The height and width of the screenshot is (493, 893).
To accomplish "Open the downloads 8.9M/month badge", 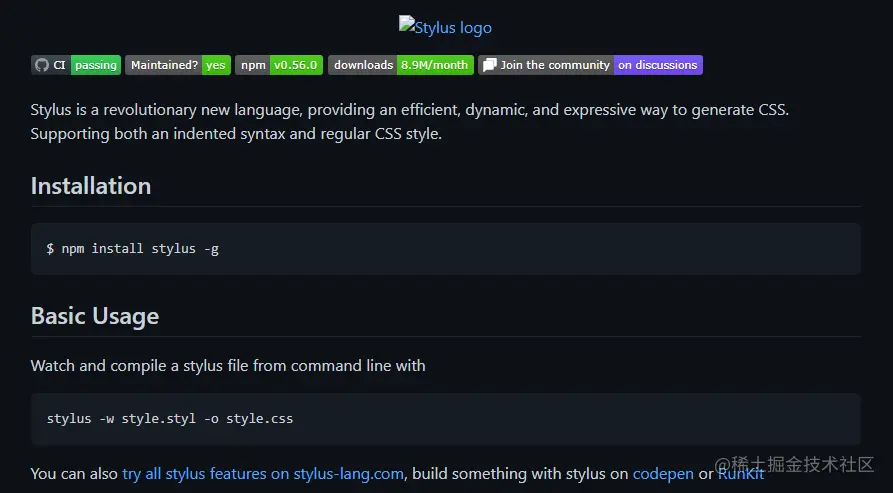I will click(x=401, y=65).
